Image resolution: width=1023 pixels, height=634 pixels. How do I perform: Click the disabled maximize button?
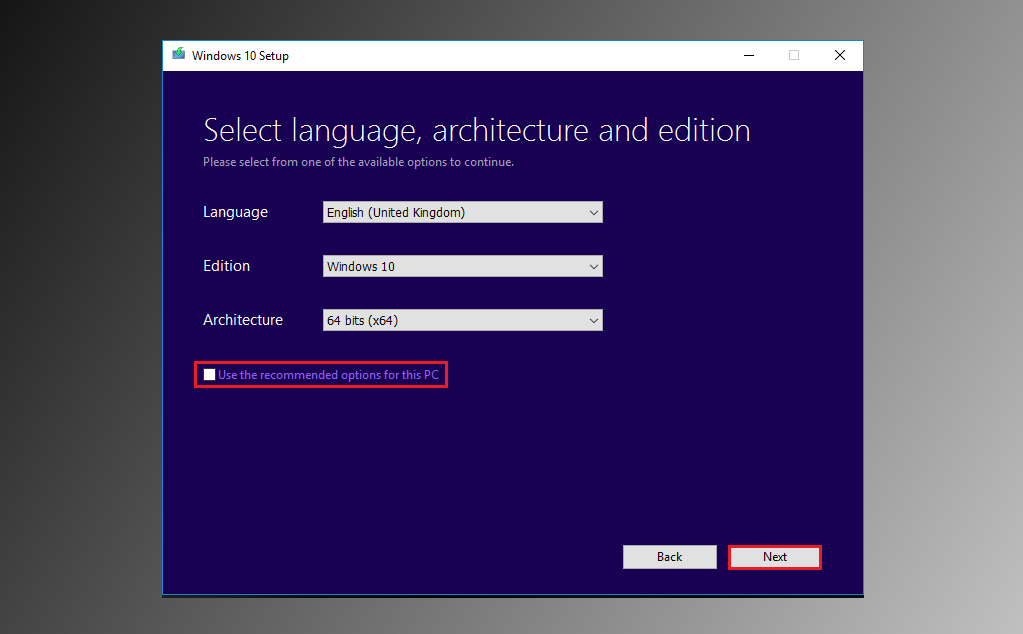click(794, 55)
